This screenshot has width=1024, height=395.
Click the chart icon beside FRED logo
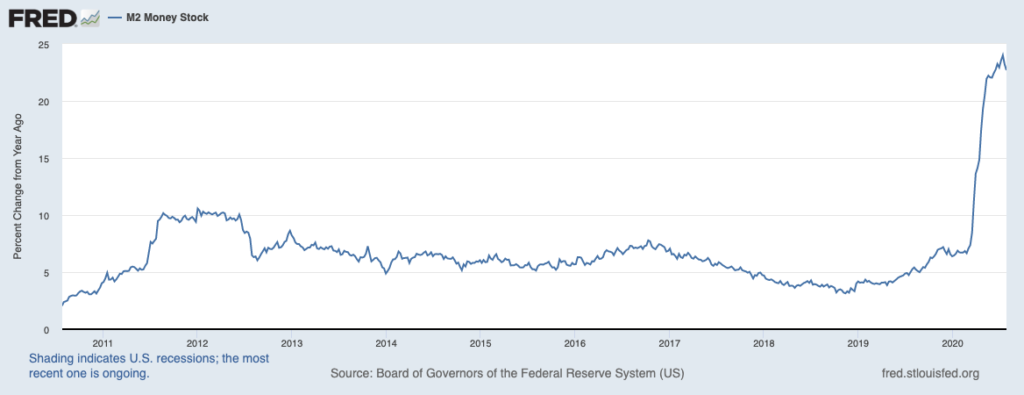coord(89,18)
